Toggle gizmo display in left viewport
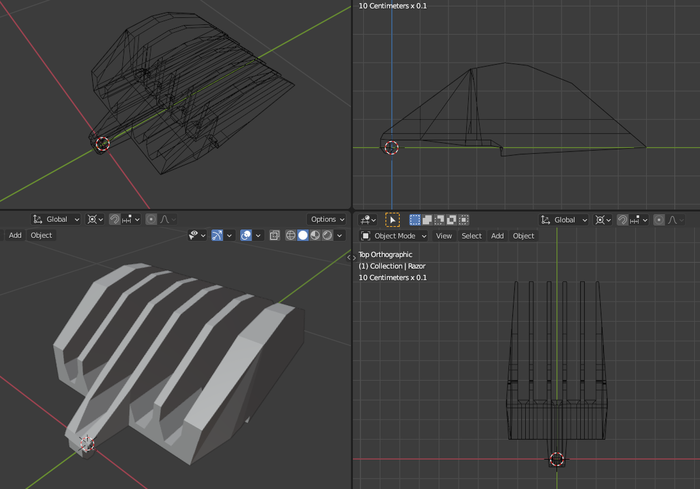Screen dimensions: 700x489 pyautogui.click(x=216, y=236)
